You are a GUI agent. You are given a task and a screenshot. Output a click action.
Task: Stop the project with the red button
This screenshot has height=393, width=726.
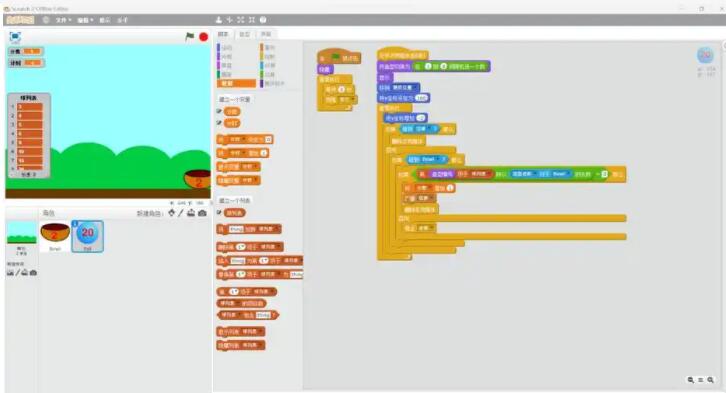coord(203,37)
